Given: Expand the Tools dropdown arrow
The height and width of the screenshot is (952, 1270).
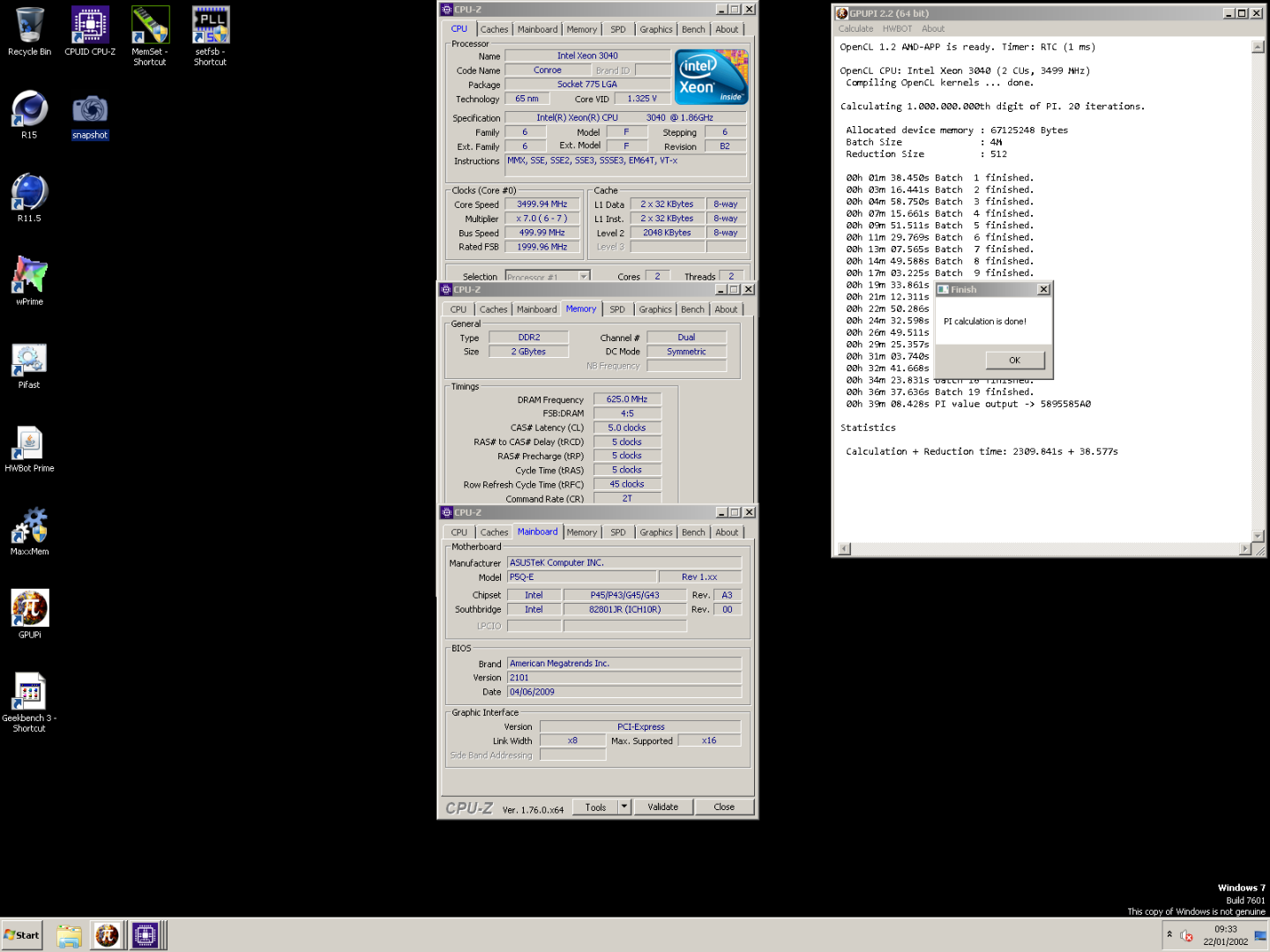Looking at the screenshot, I should [x=624, y=807].
